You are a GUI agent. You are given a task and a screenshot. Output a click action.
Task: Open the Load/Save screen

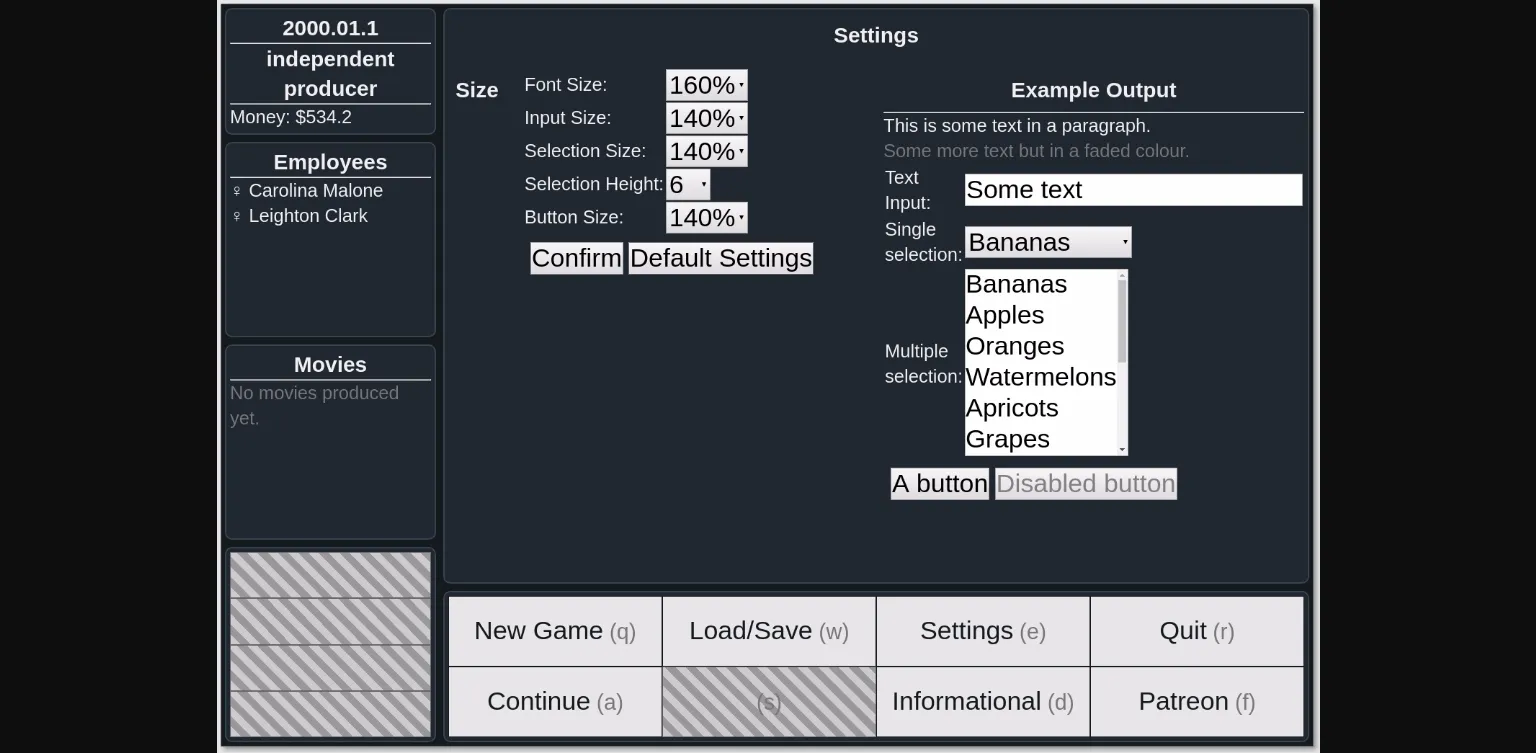pyautogui.click(x=768, y=631)
